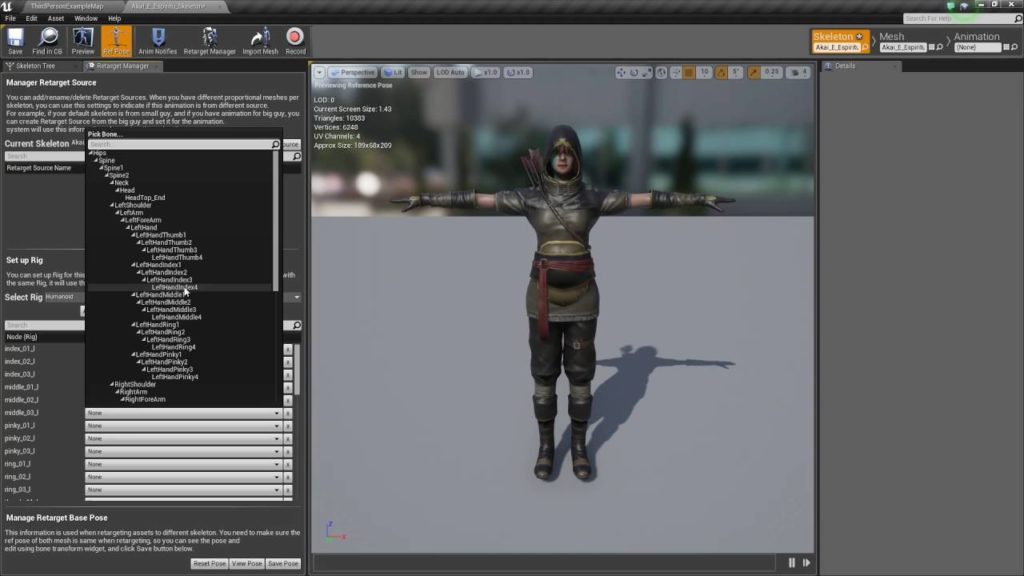Open Anim Notifies from toolbar
The width and height of the screenshot is (1024, 576).
(157, 41)
